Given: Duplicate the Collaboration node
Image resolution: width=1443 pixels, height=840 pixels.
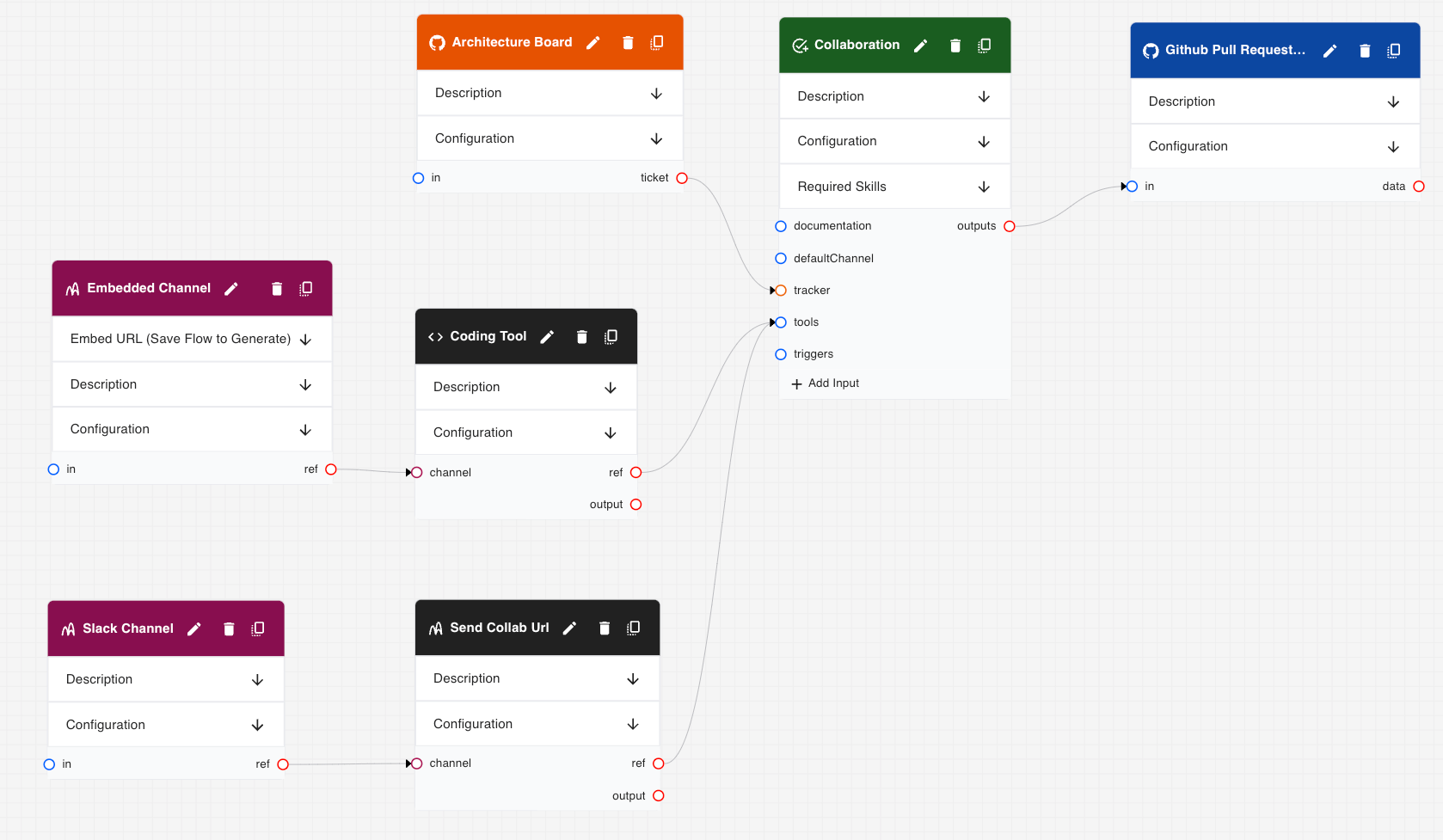Looking at the screenshot, I should tap(984, 46).
